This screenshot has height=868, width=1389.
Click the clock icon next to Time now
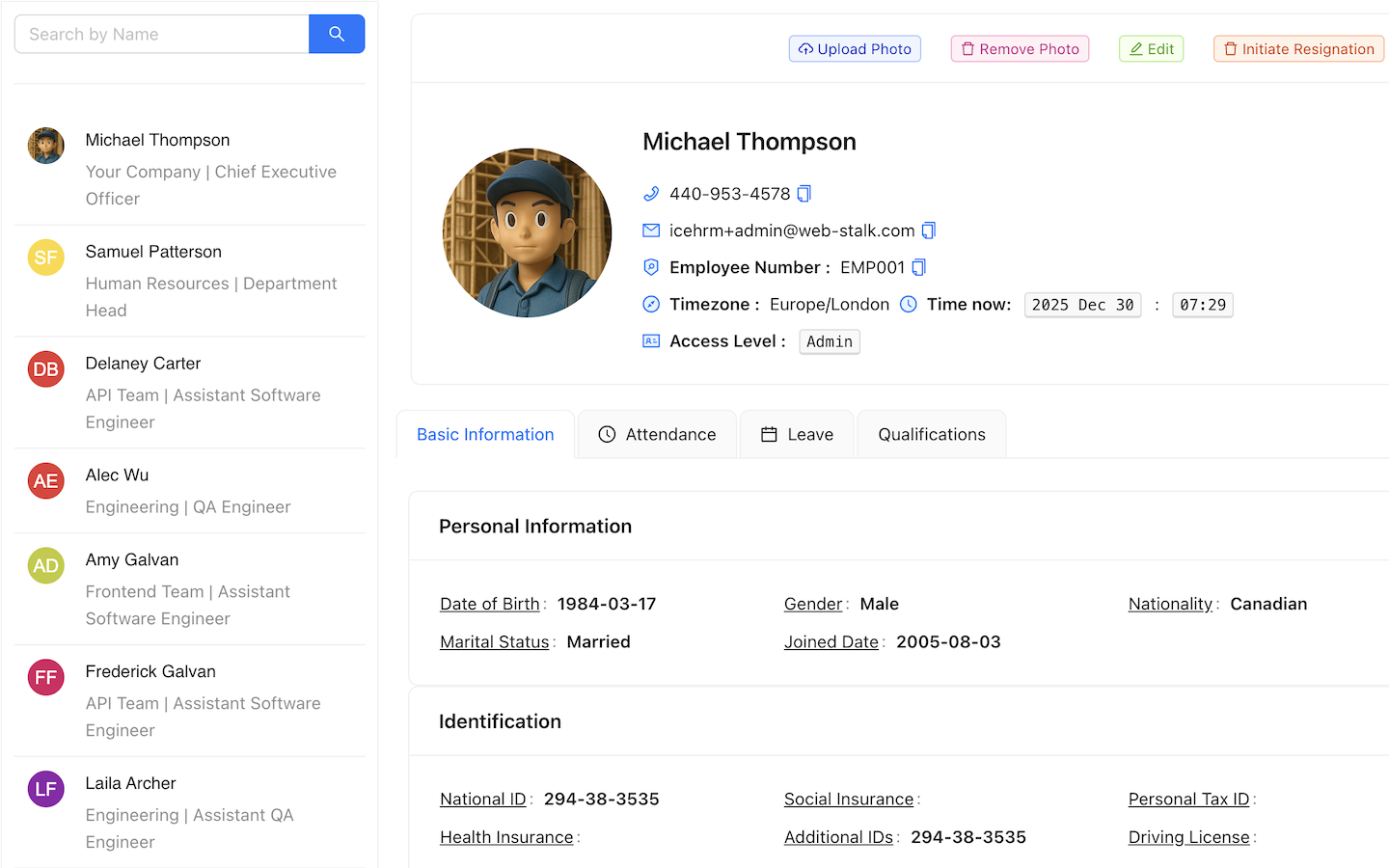907,304
